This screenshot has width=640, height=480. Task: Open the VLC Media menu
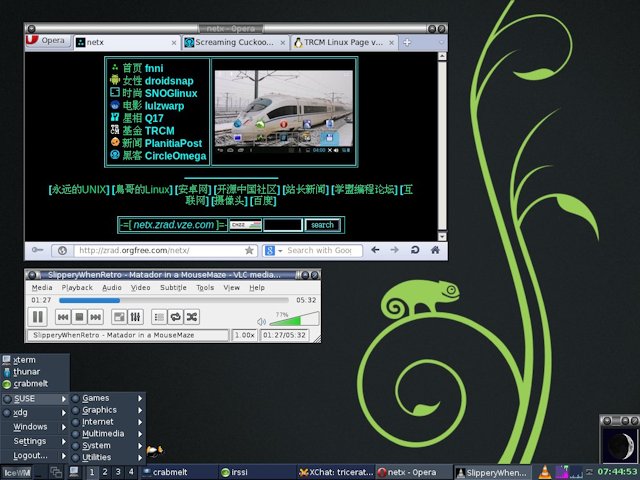pos(42,287)
